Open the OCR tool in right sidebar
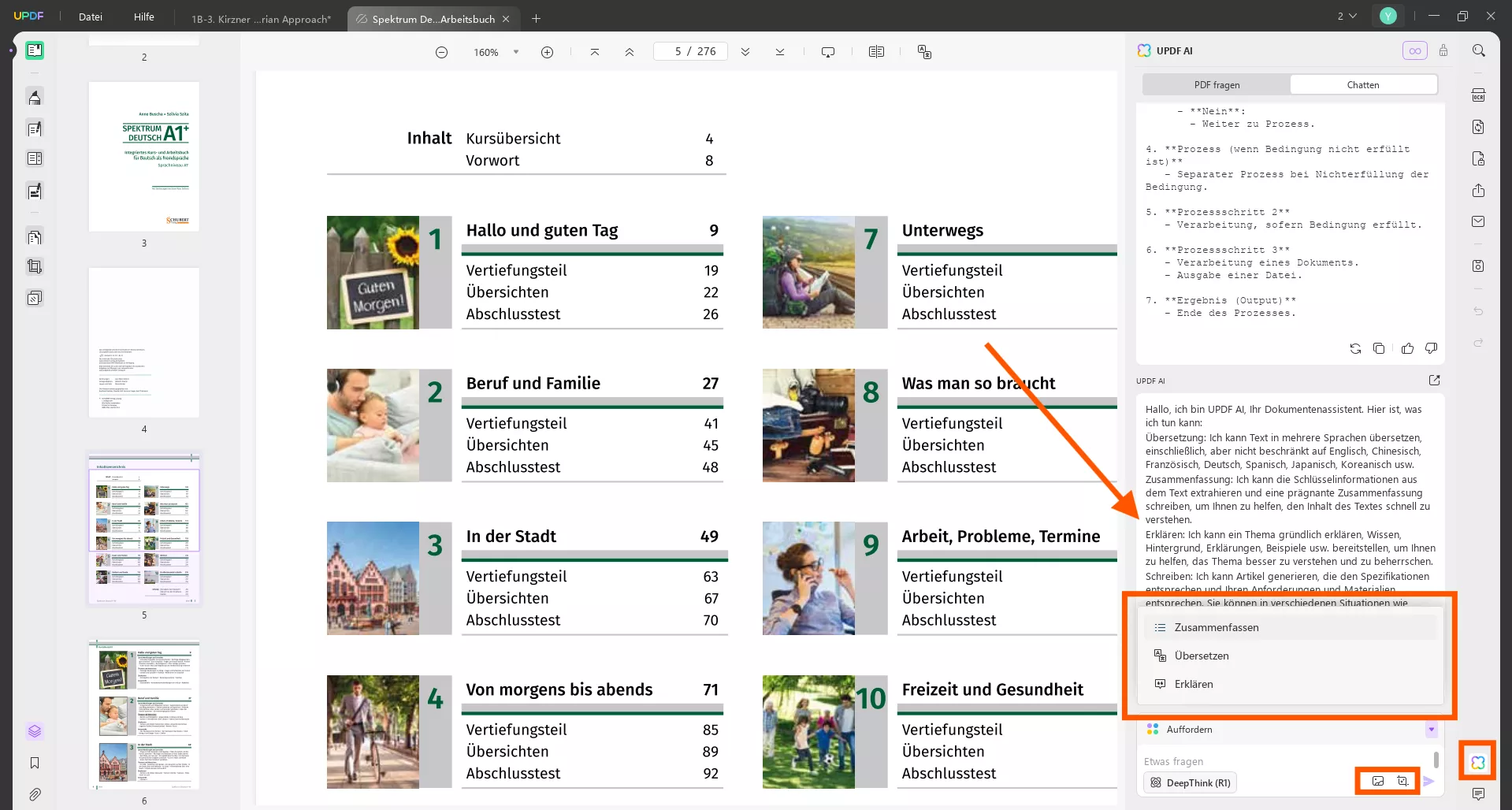This screenshot has height=810, width=1512. 1478,95
